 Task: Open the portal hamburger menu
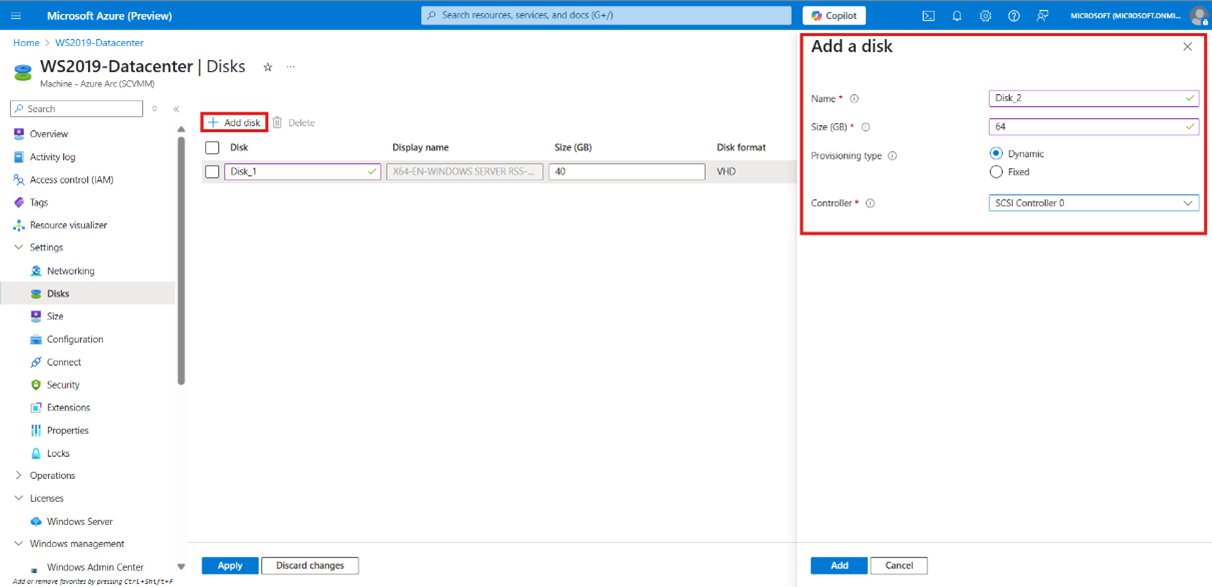point(16,16)
